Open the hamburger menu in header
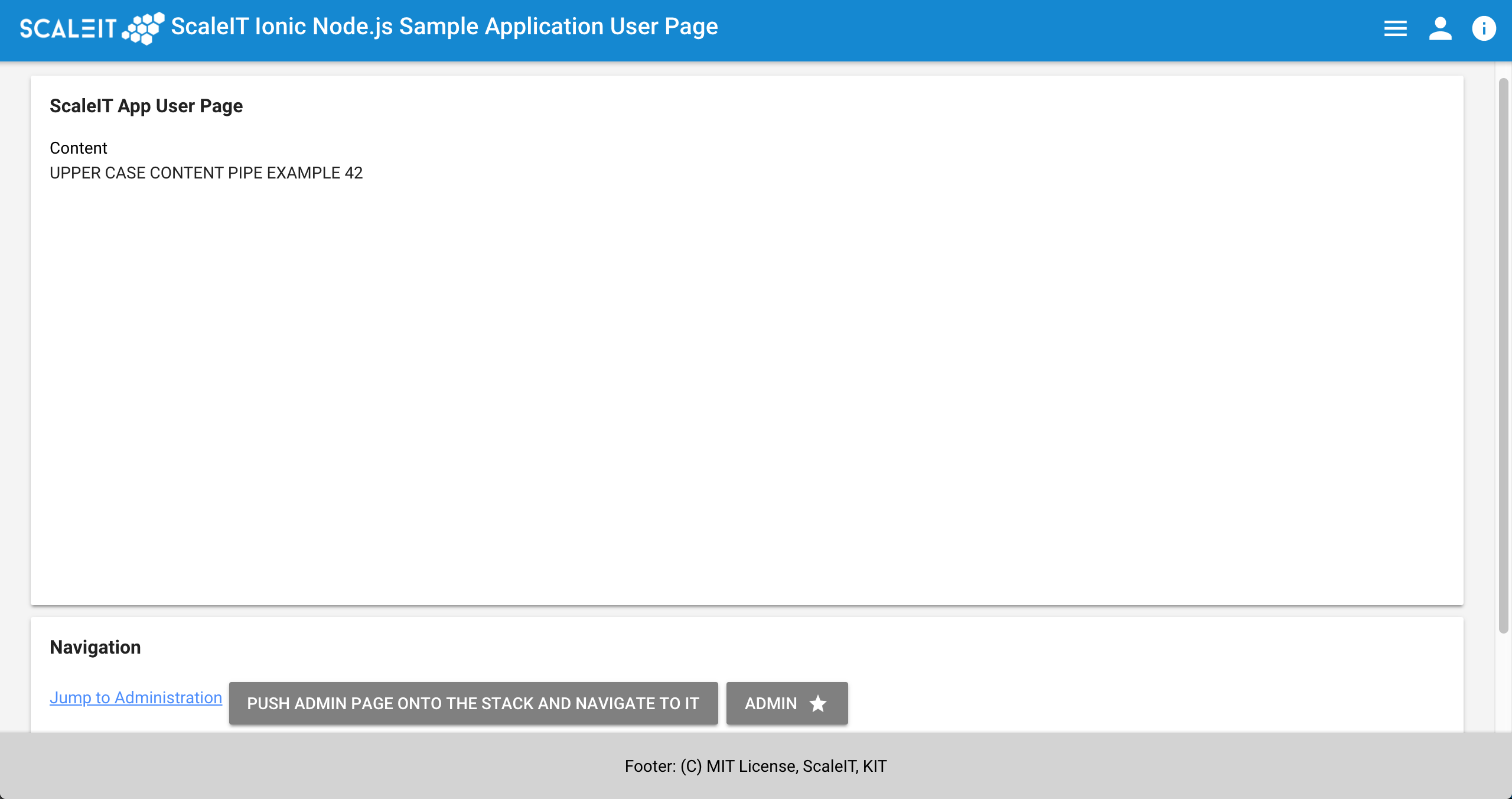 click(1395, 28)
